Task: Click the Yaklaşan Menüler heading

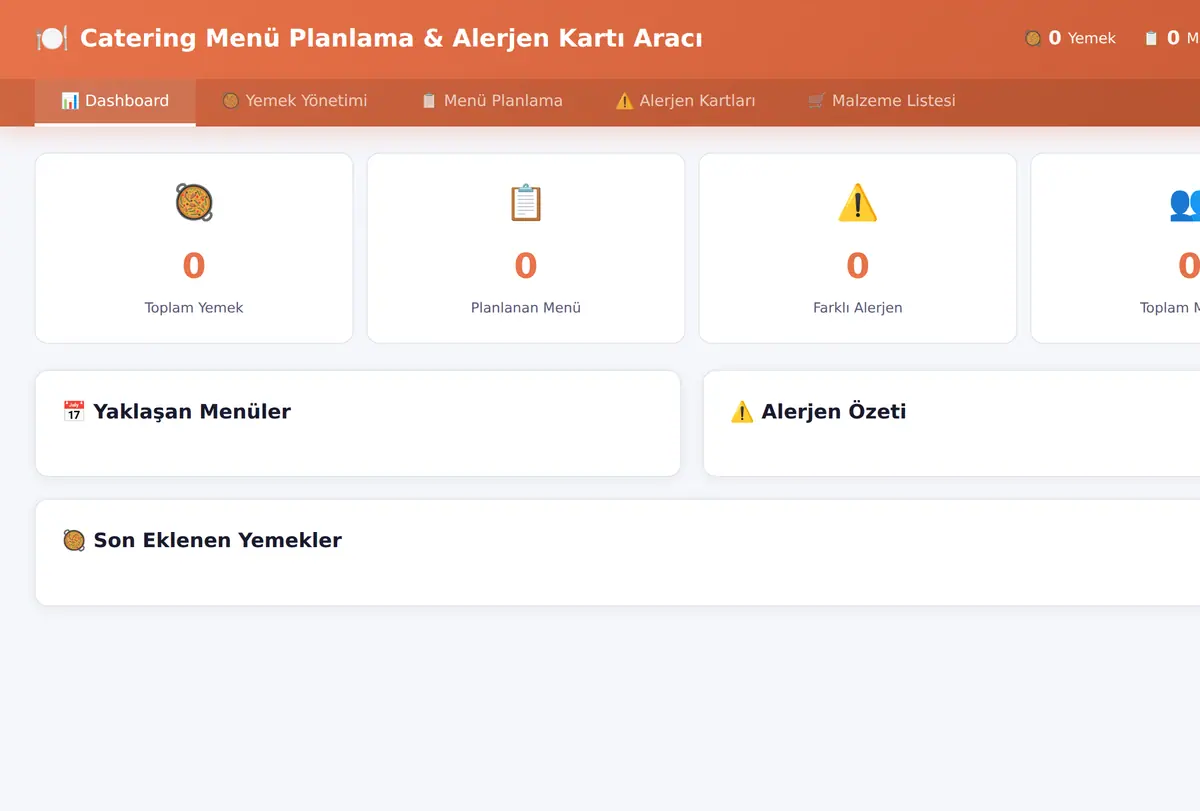Action: (x=192, y=411)
